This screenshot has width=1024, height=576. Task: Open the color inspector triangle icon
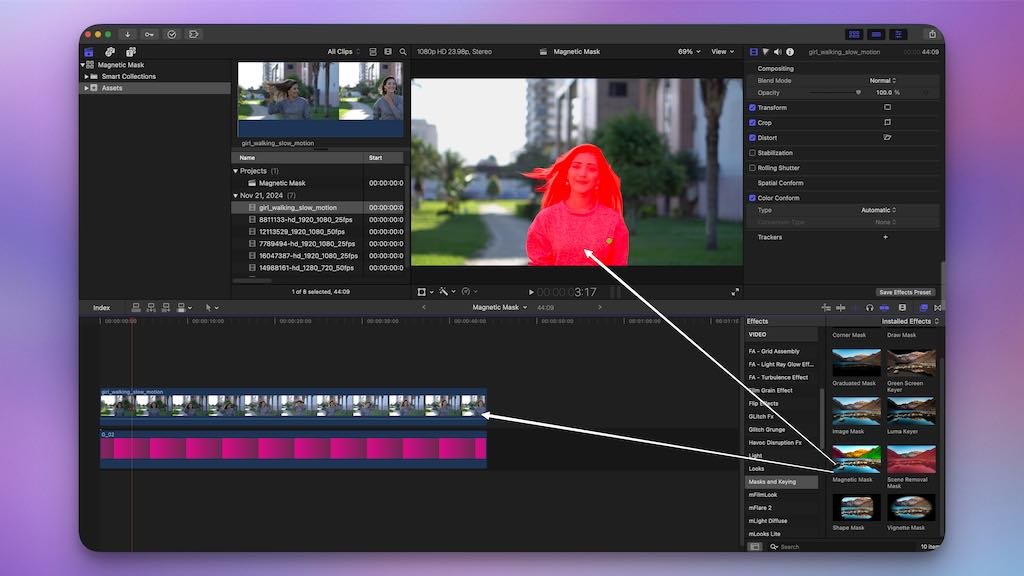pos(765,52)
